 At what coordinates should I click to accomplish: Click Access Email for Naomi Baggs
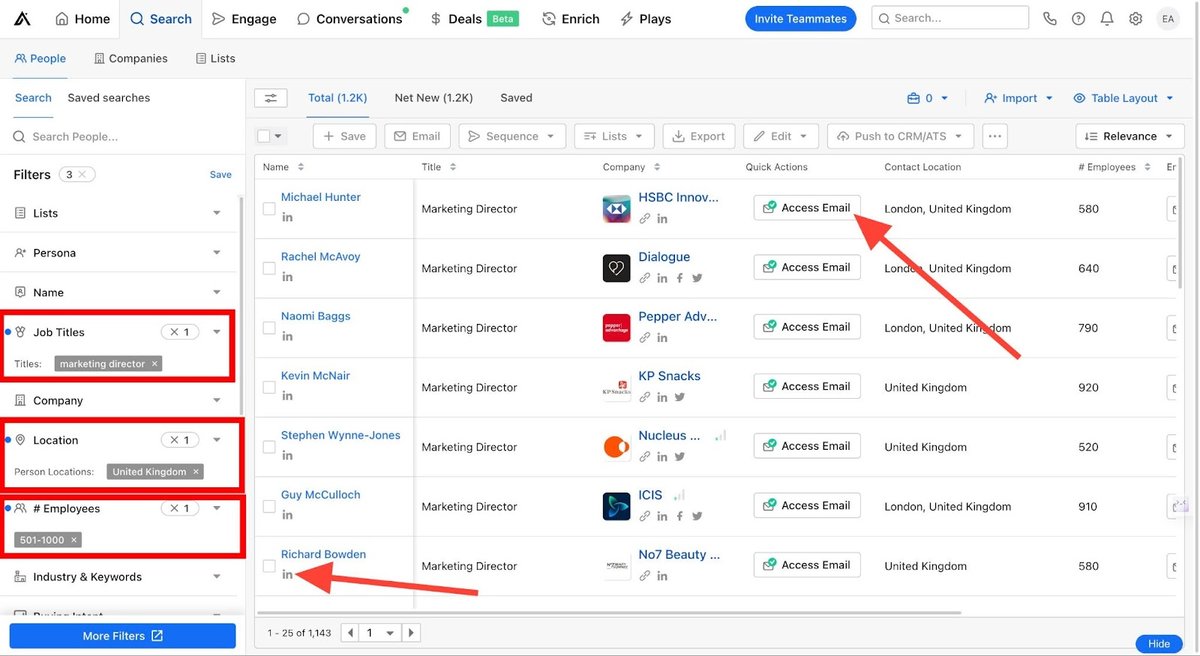coord(806,326)
